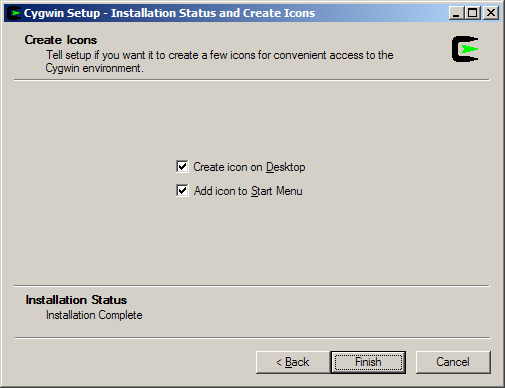Open Cygwin title bar system icon
505x388 pixels.
coord(14,13)
